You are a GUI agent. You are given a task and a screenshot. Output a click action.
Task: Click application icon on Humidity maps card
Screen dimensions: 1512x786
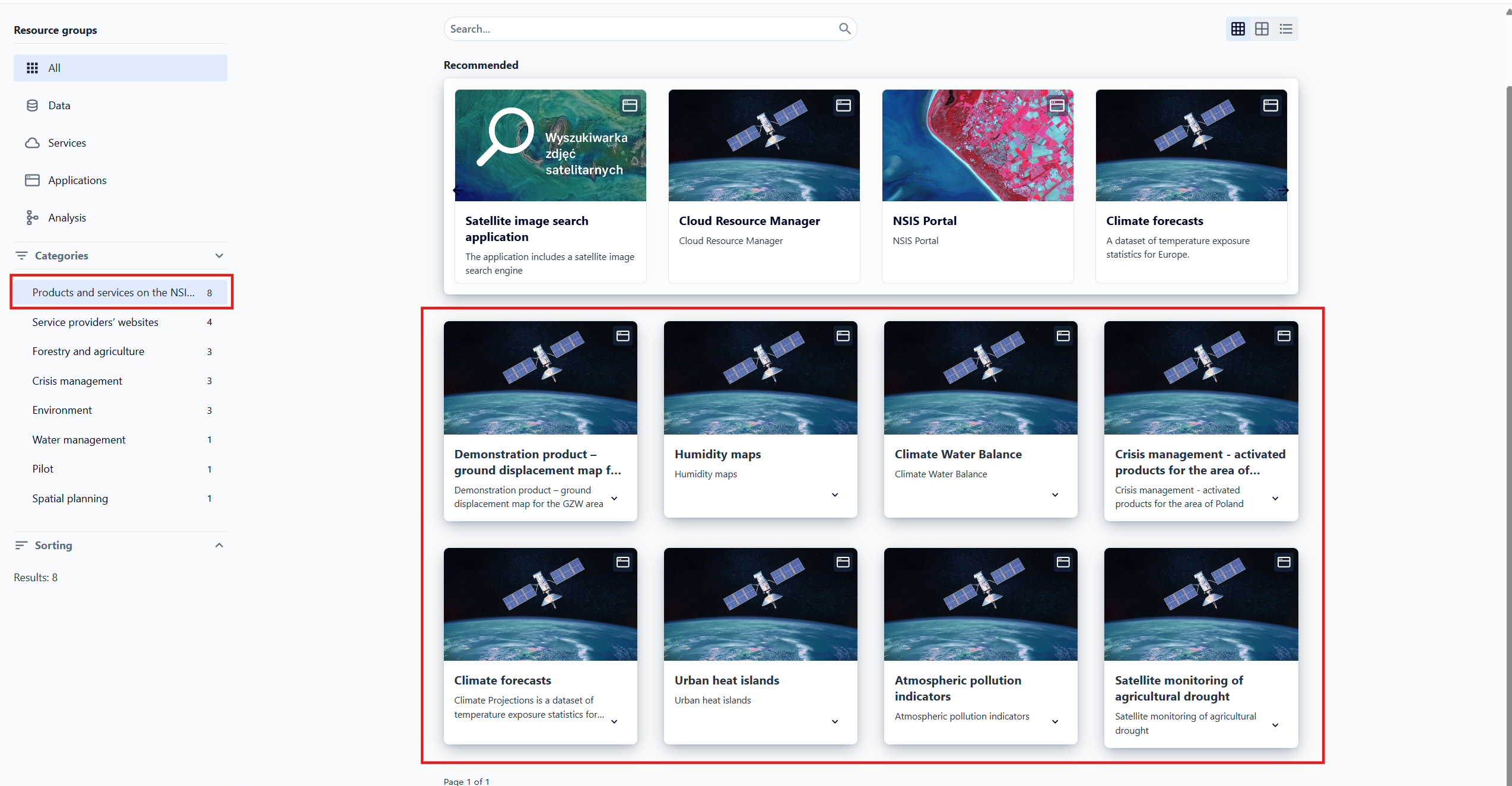point(843,336)
